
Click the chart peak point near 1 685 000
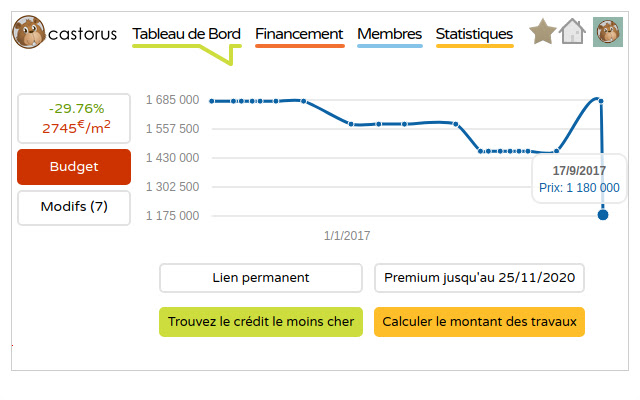pos(598,100)
